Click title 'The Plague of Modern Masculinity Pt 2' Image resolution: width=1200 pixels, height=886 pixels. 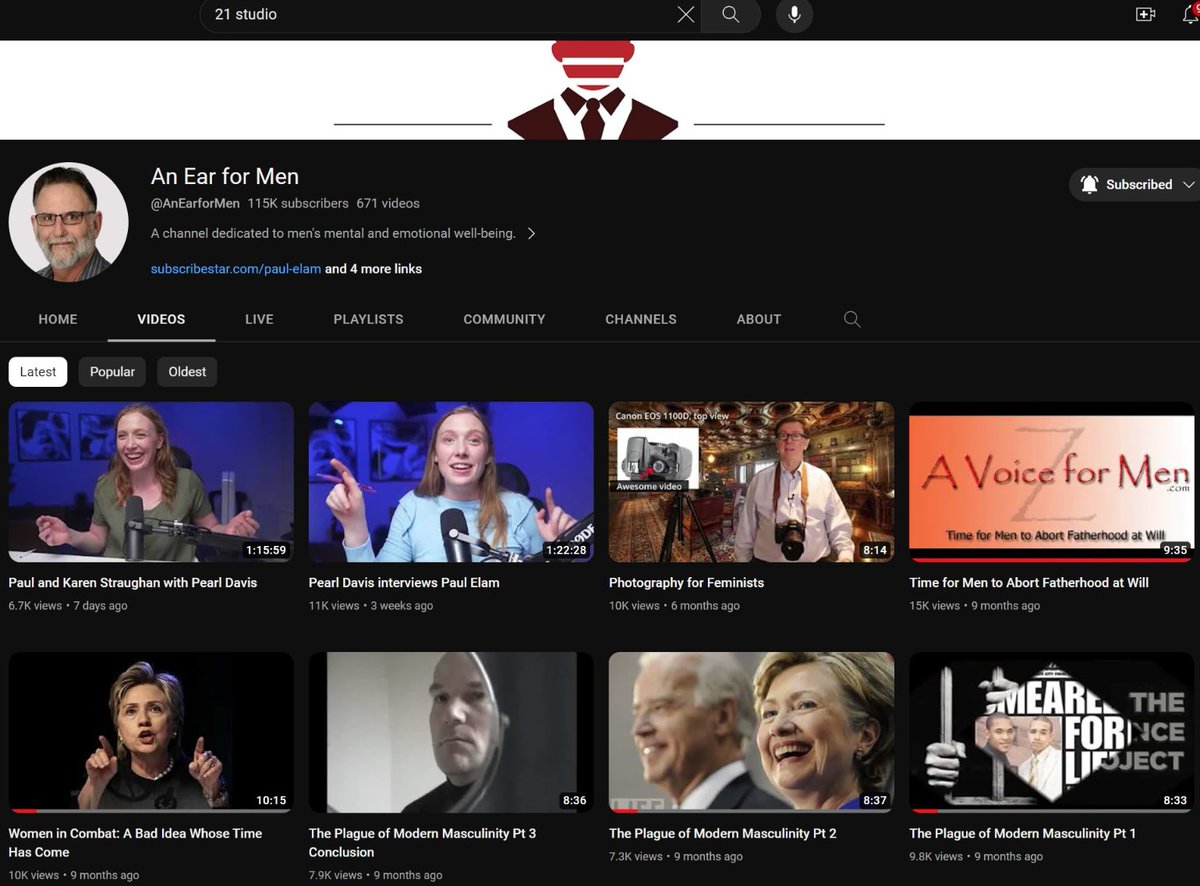(x=723, y=833)
